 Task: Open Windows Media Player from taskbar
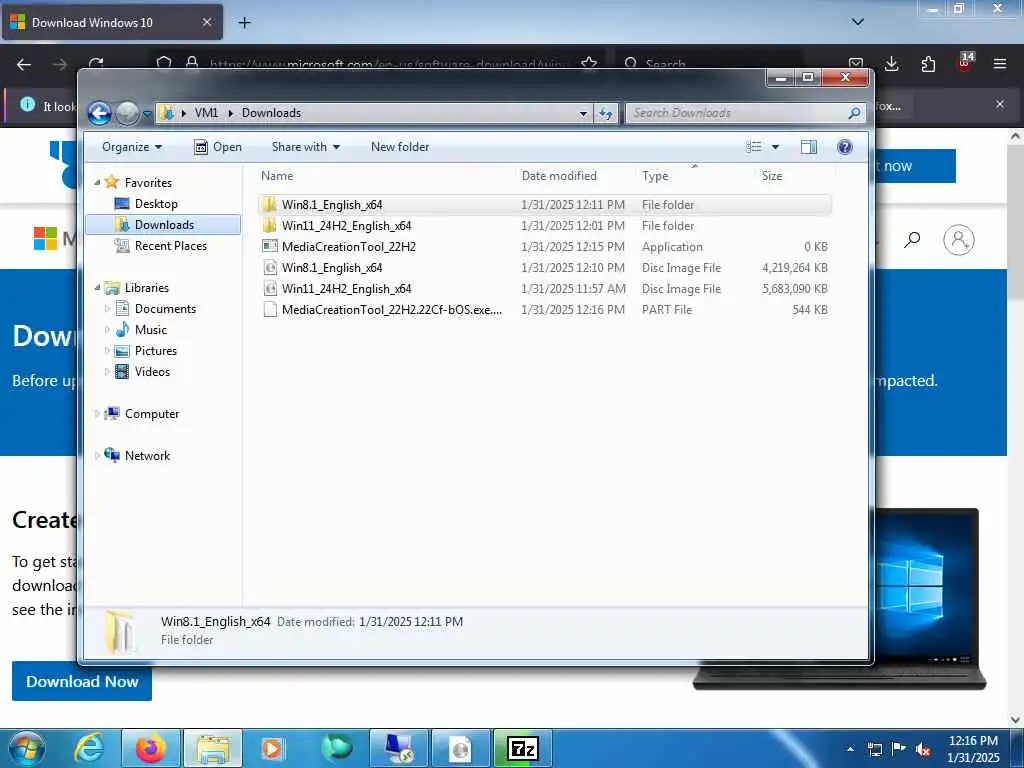273,748
